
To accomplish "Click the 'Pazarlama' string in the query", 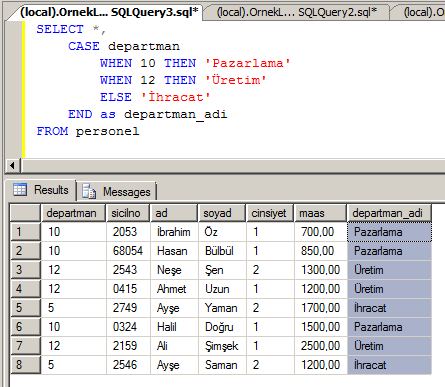I will [x=248, y=63].
